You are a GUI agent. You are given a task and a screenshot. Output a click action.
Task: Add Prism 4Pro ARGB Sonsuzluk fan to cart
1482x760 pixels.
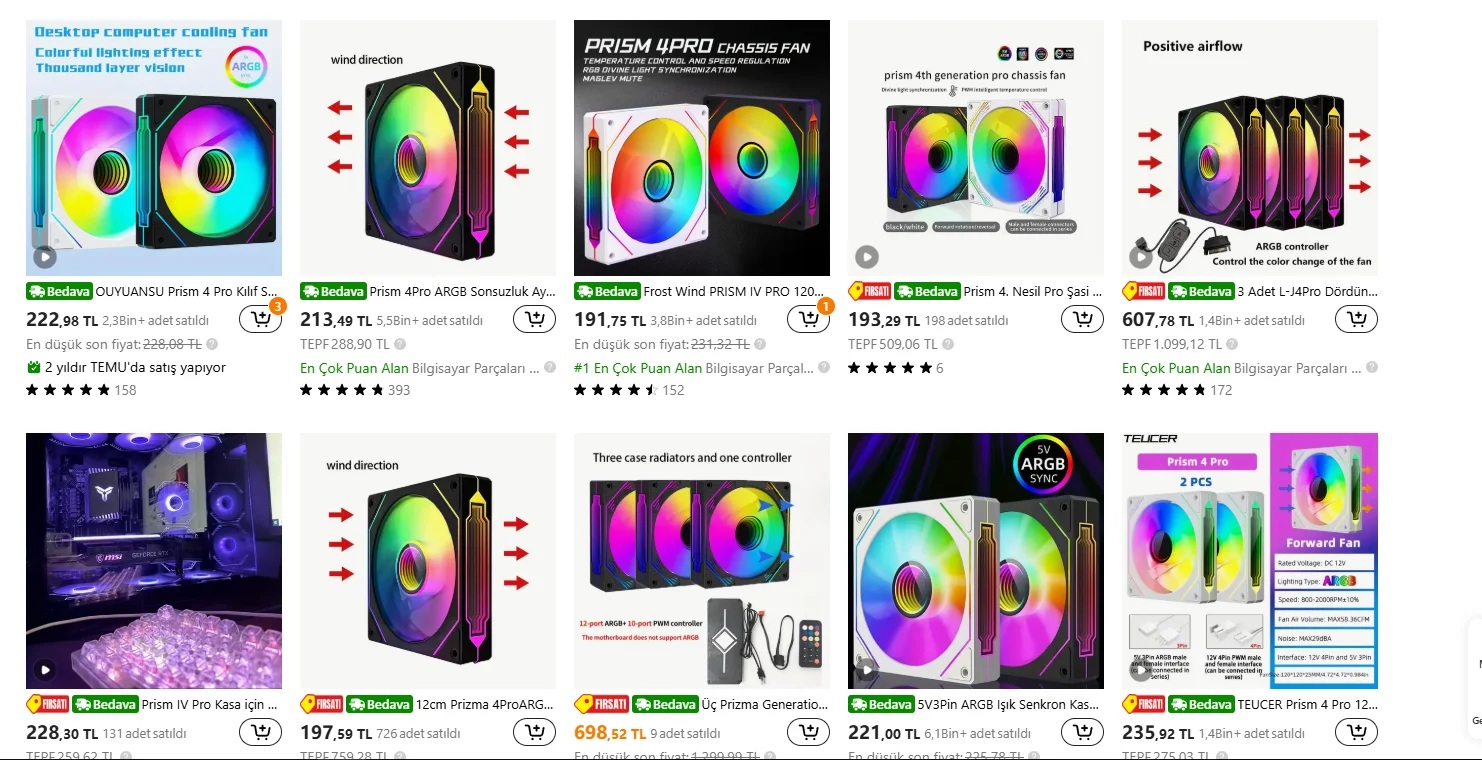pyautogui.click(x=534, y=320)
